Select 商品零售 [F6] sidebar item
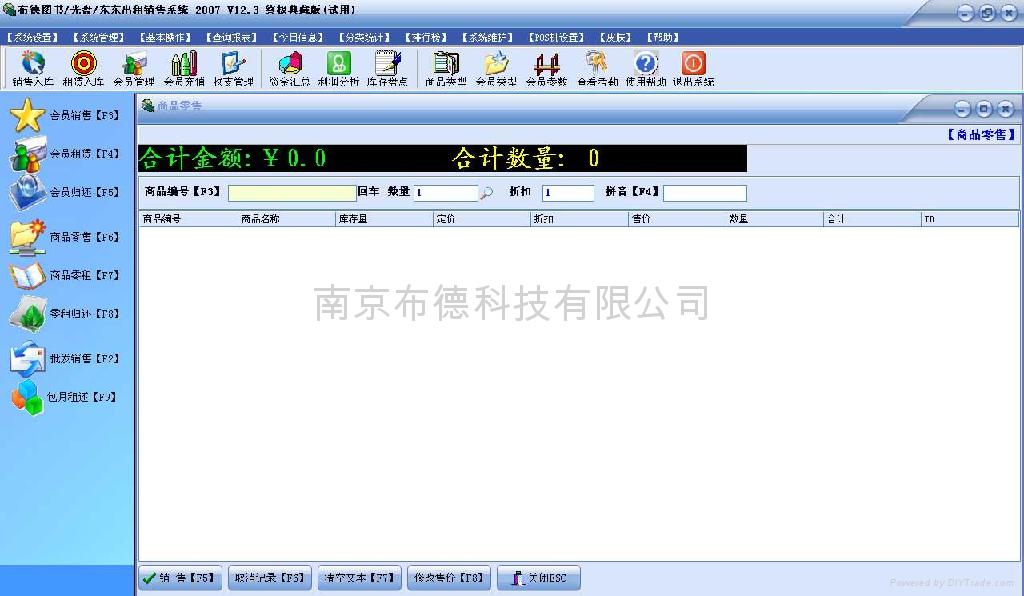The width and height of the screenshot is (1024, 596). (65, 237)
